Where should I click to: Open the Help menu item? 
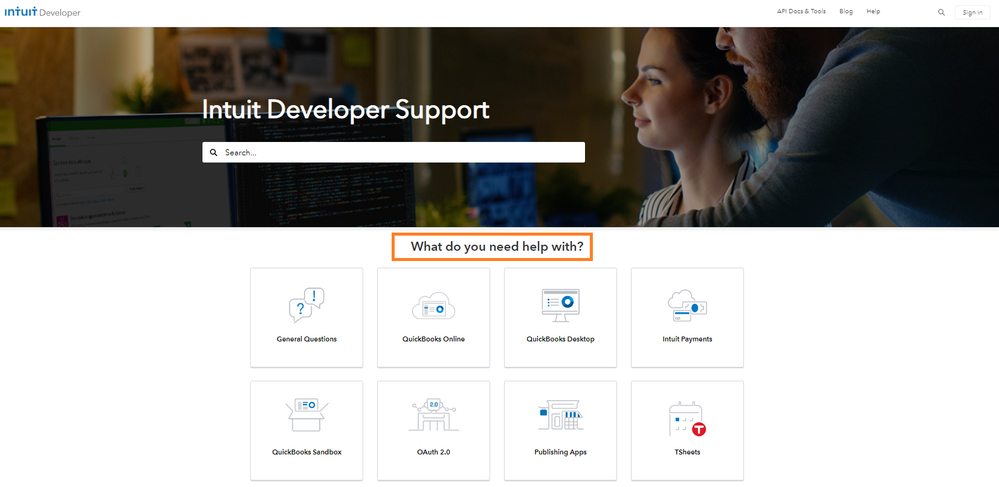873,11
